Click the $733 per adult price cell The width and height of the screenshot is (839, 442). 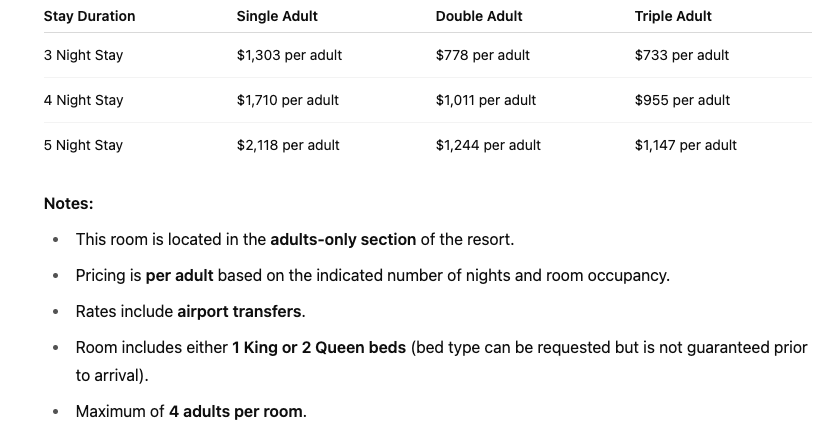click(682, 55)
